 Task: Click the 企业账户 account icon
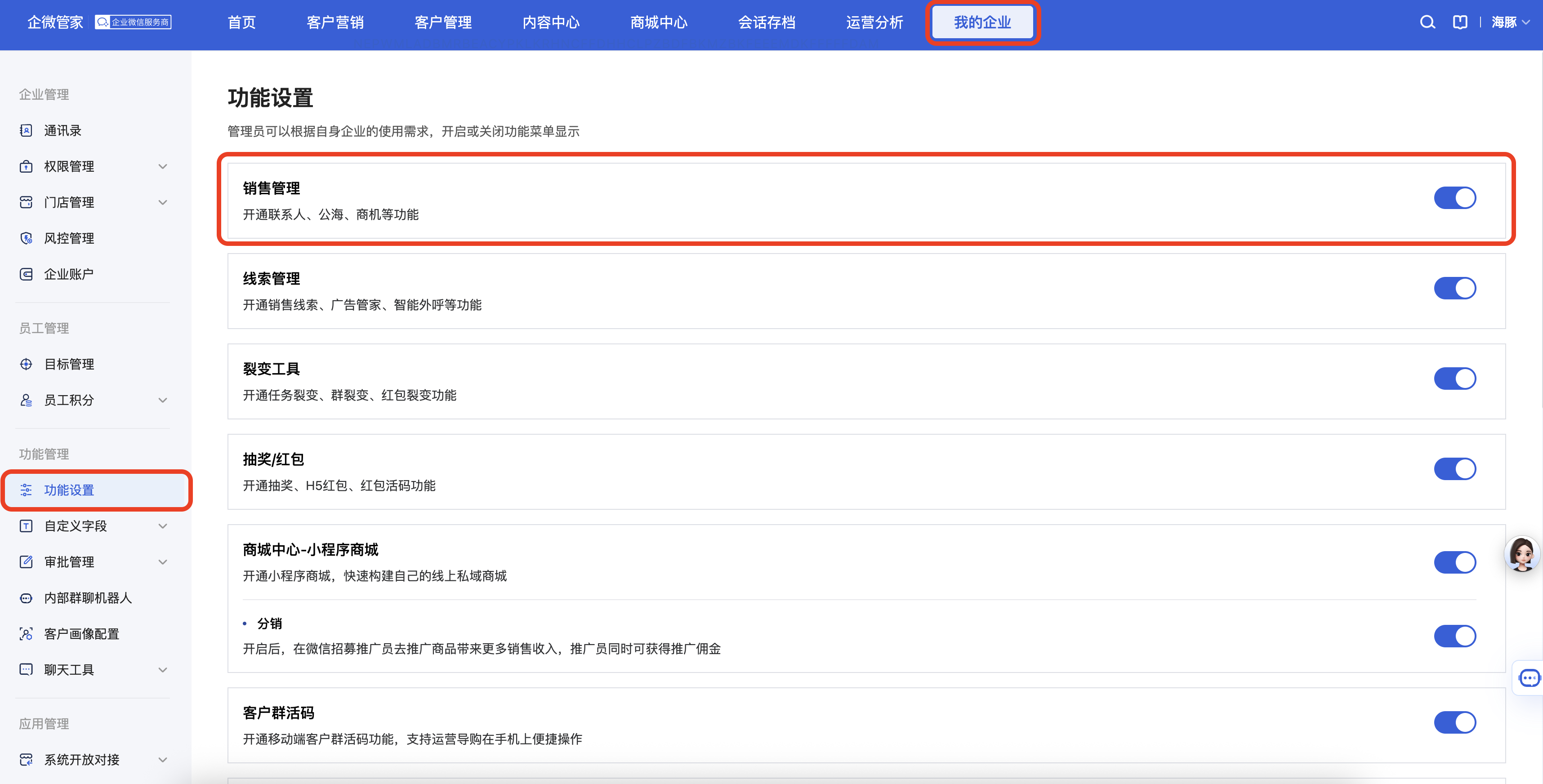[26, 274]
